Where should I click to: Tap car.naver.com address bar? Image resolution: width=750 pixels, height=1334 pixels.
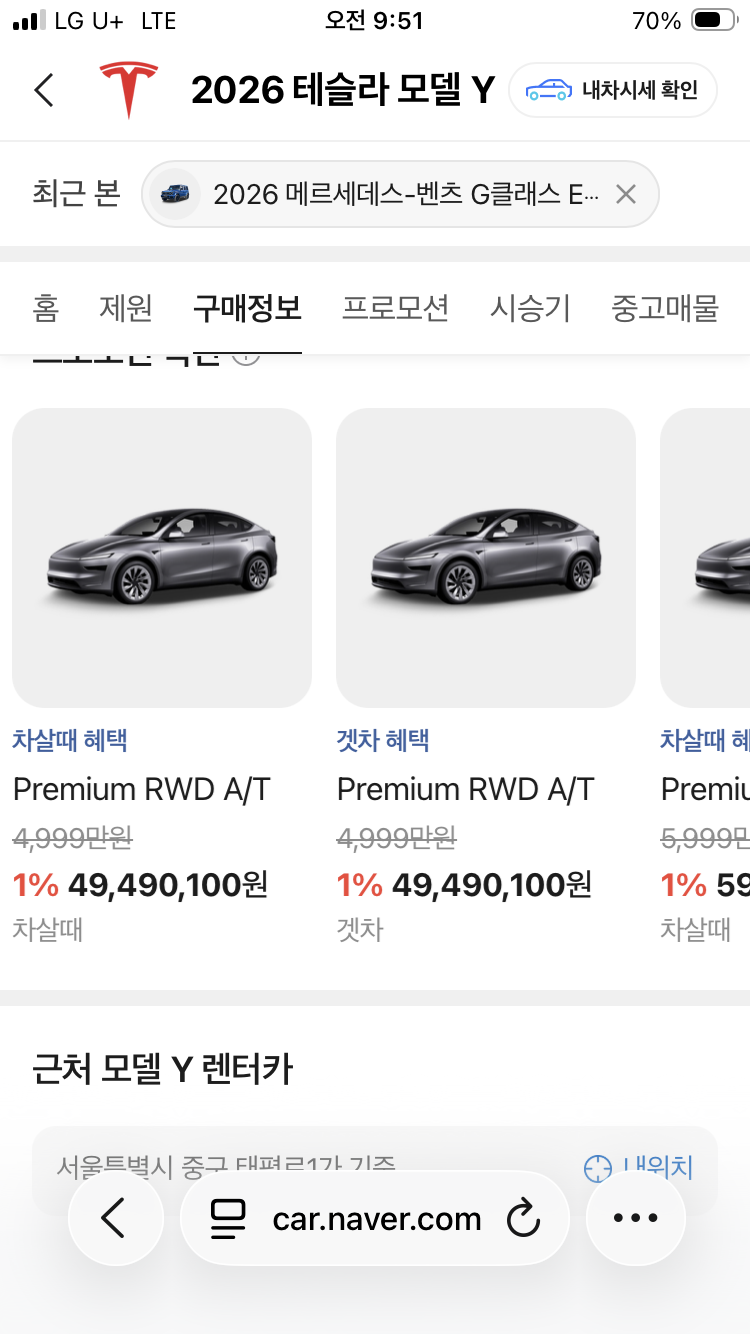click(x=375, y=1218)
